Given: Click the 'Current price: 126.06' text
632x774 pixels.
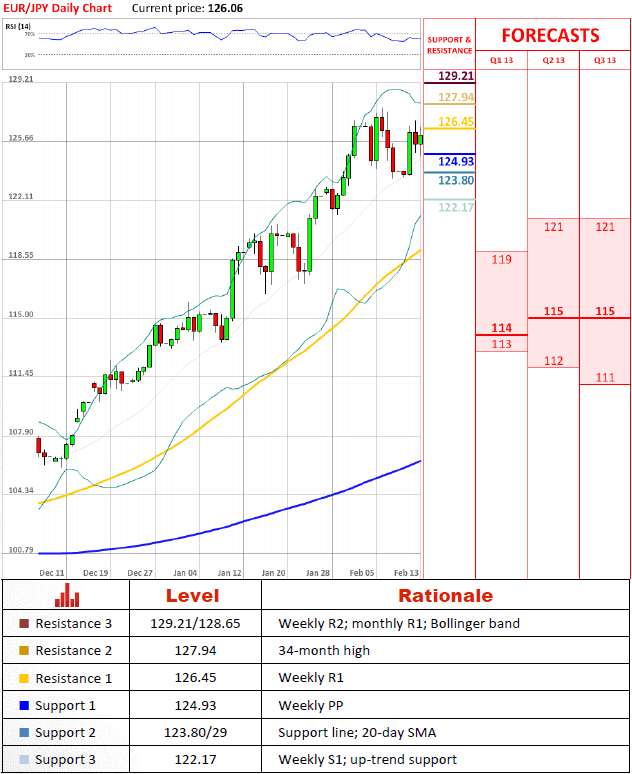Looking at the screenshot, I should pos(187,8).
